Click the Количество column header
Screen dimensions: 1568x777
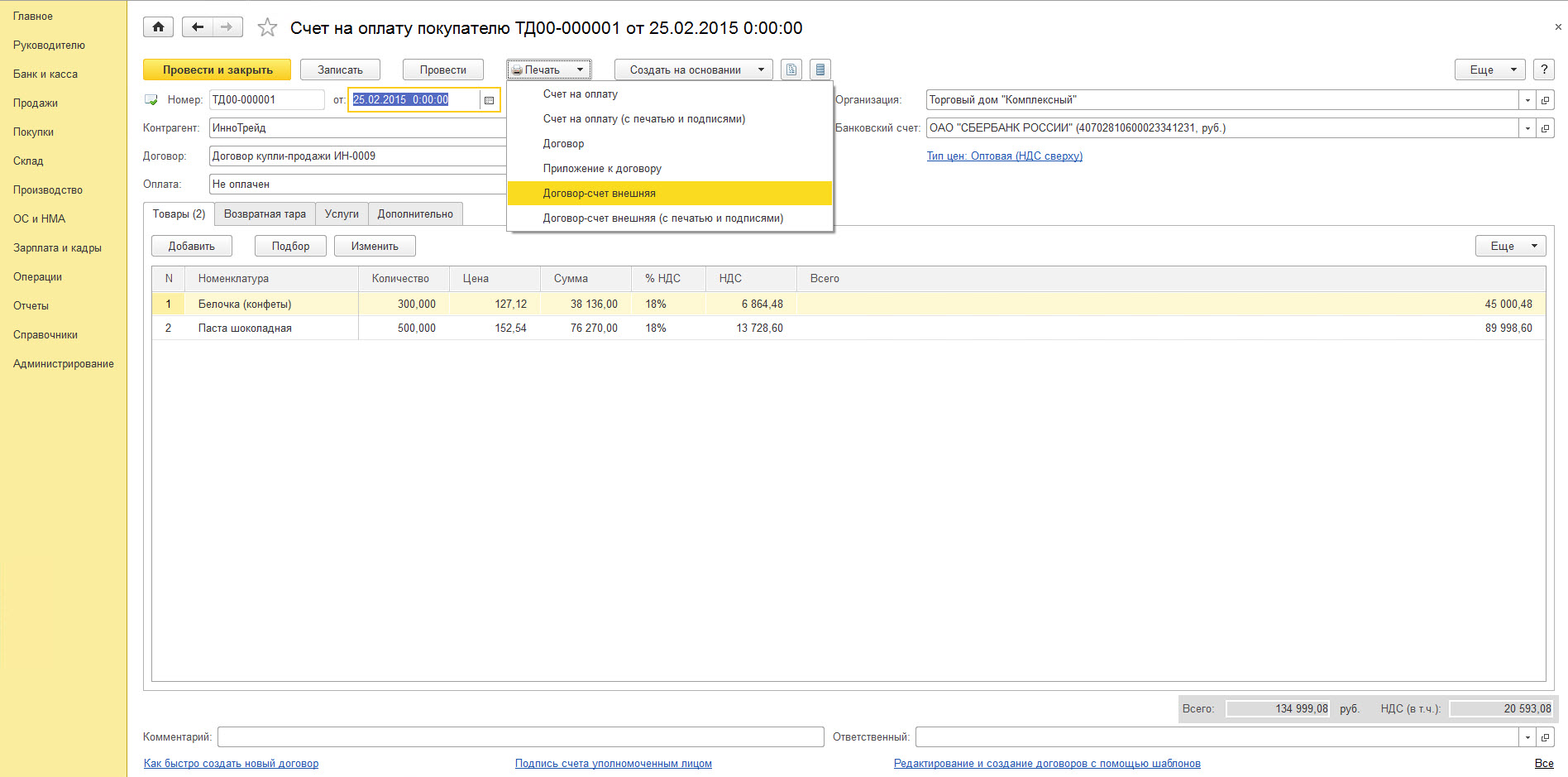coord(404,279)
